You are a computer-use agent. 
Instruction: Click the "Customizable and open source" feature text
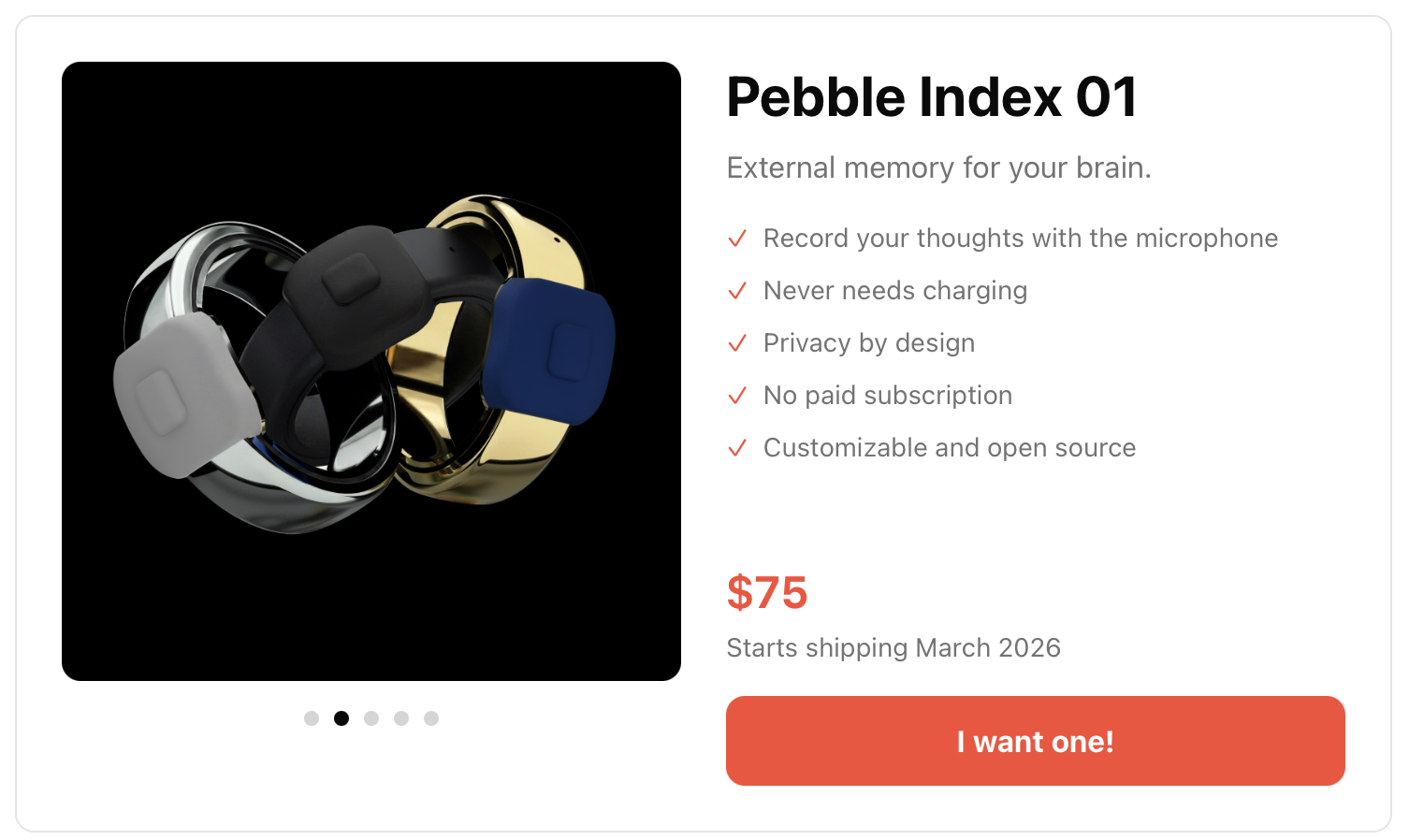point(949,448)
